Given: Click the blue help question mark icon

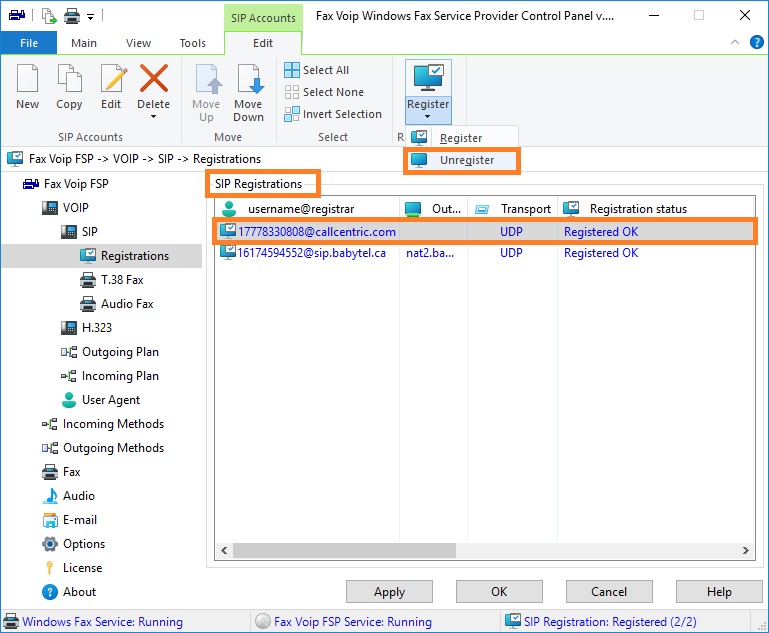Looking at the screenshot, I should click(x=756, y=42).
